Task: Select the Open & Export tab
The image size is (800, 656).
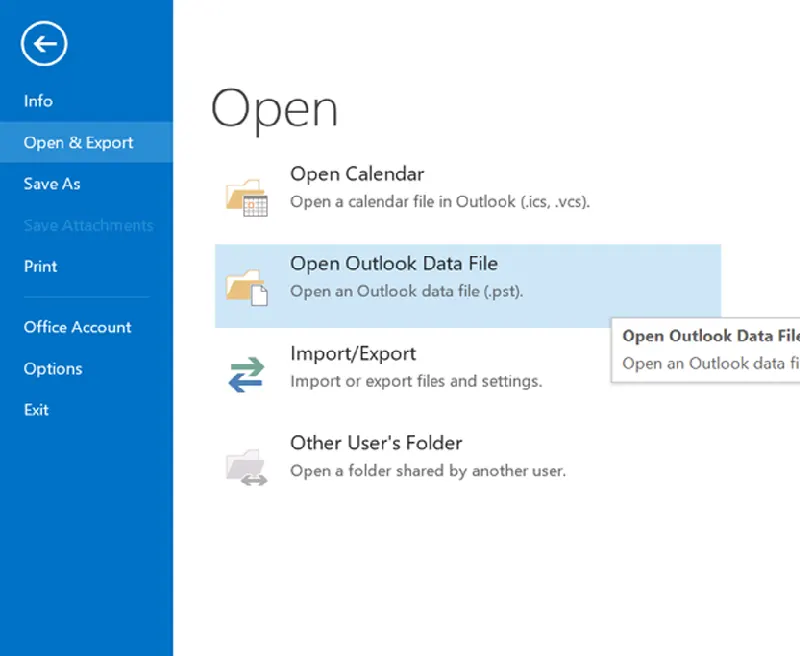Action: tap(78, 143)
